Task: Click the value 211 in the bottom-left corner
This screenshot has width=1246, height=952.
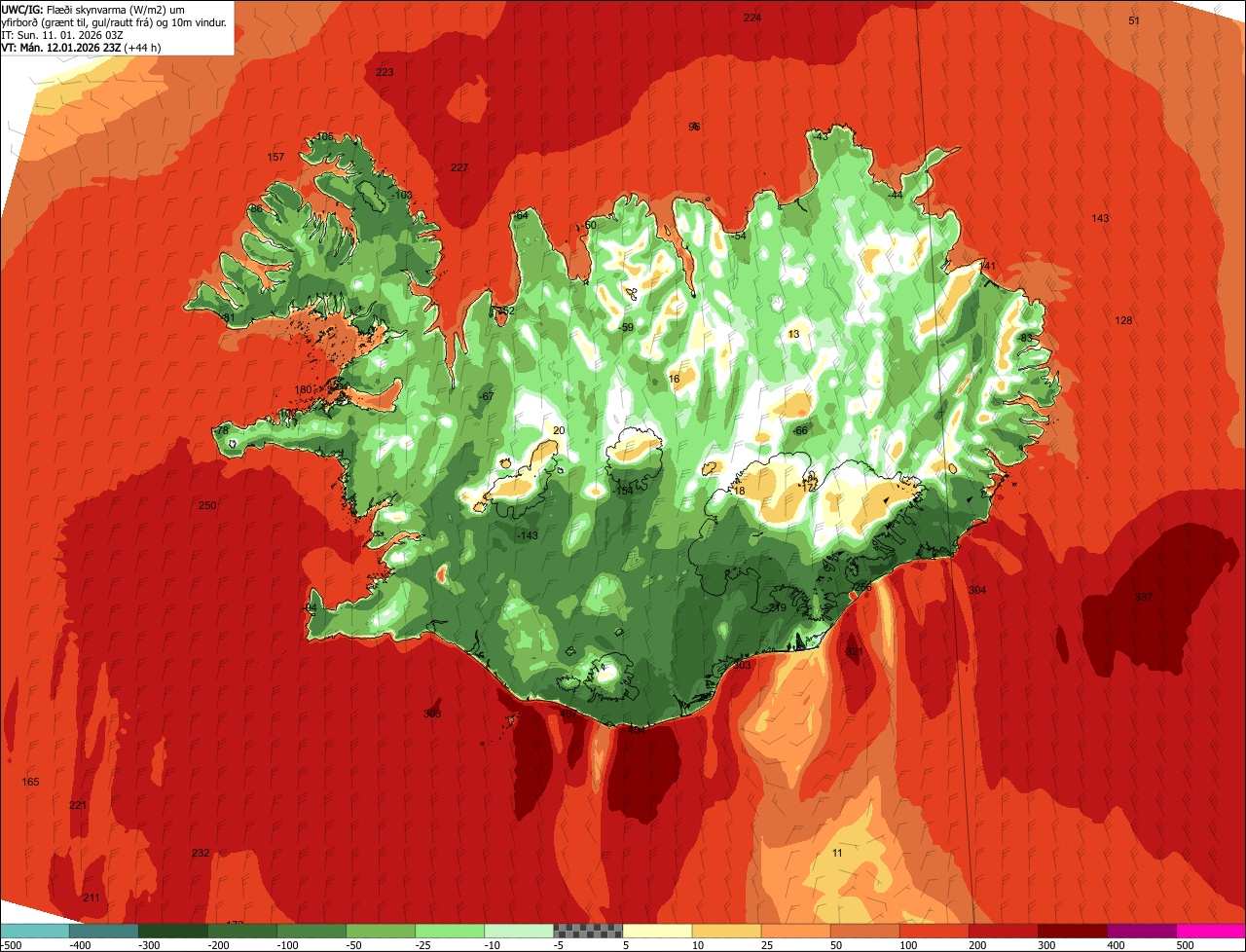Action: pos(92,897)
